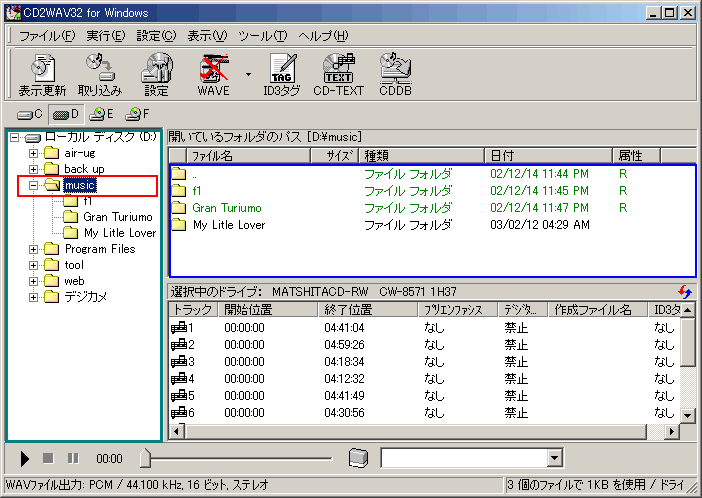Open 設定 settings from the toolbar
The width and height of the screenshot is (702, 498).
[156, 74]
